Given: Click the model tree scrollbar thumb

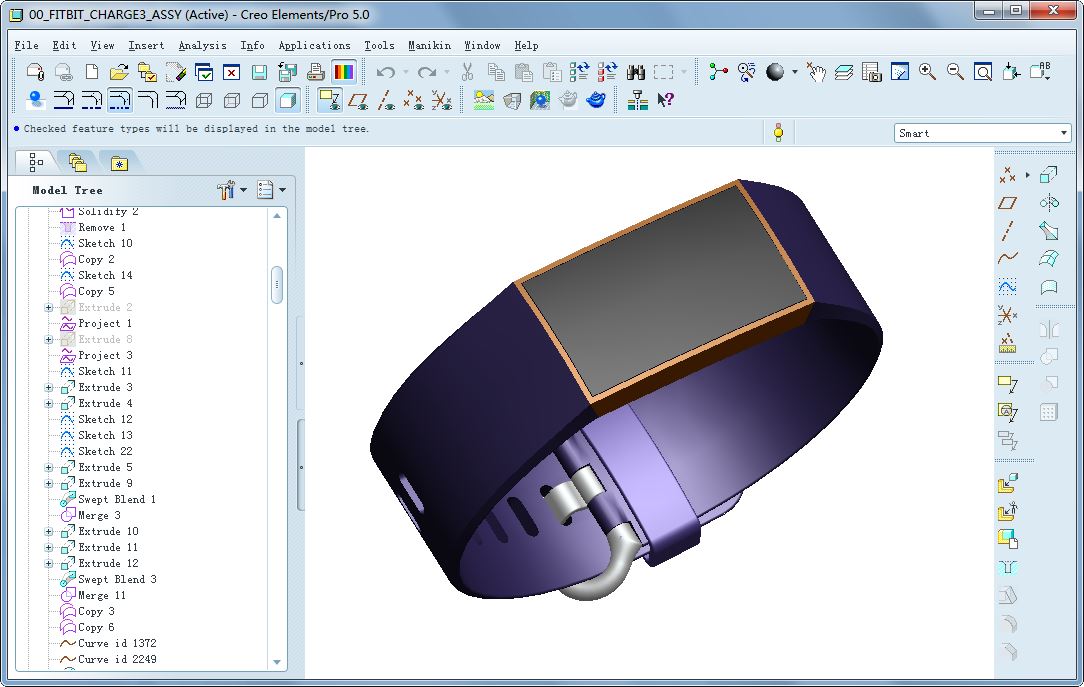Looking at the screenshot, I should click(277, 285).
